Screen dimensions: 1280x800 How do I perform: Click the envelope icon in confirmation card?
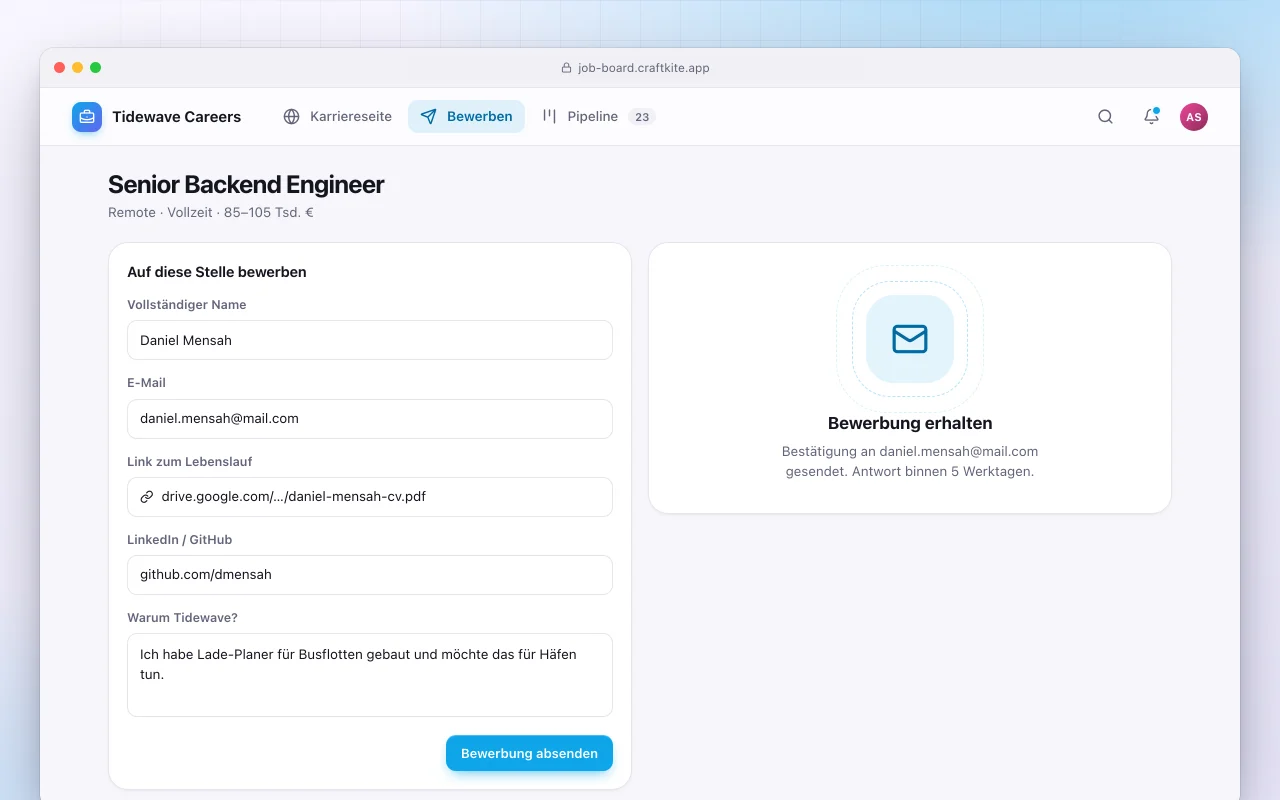pos(910,339)
